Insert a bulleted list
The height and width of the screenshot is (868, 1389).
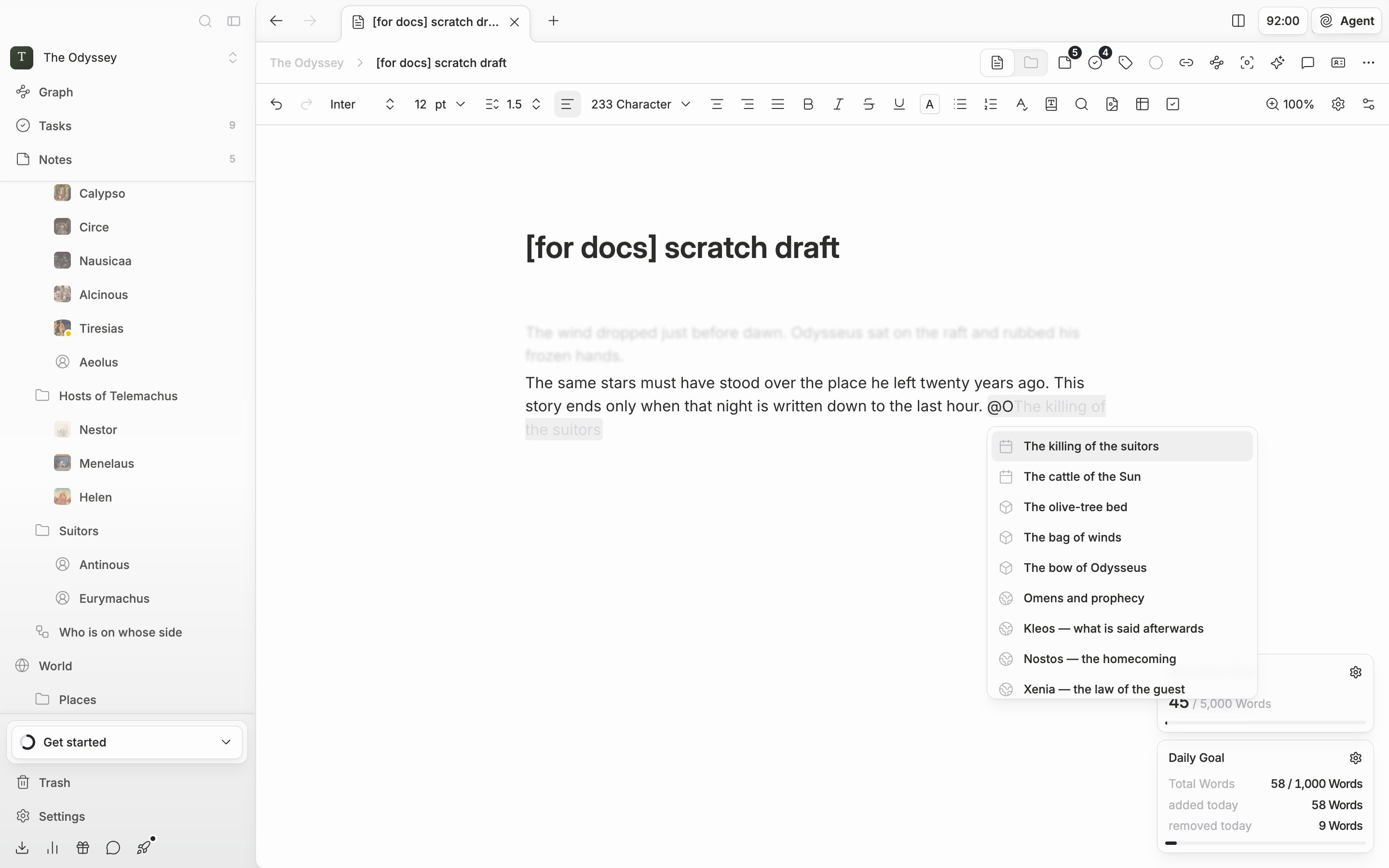960,104
